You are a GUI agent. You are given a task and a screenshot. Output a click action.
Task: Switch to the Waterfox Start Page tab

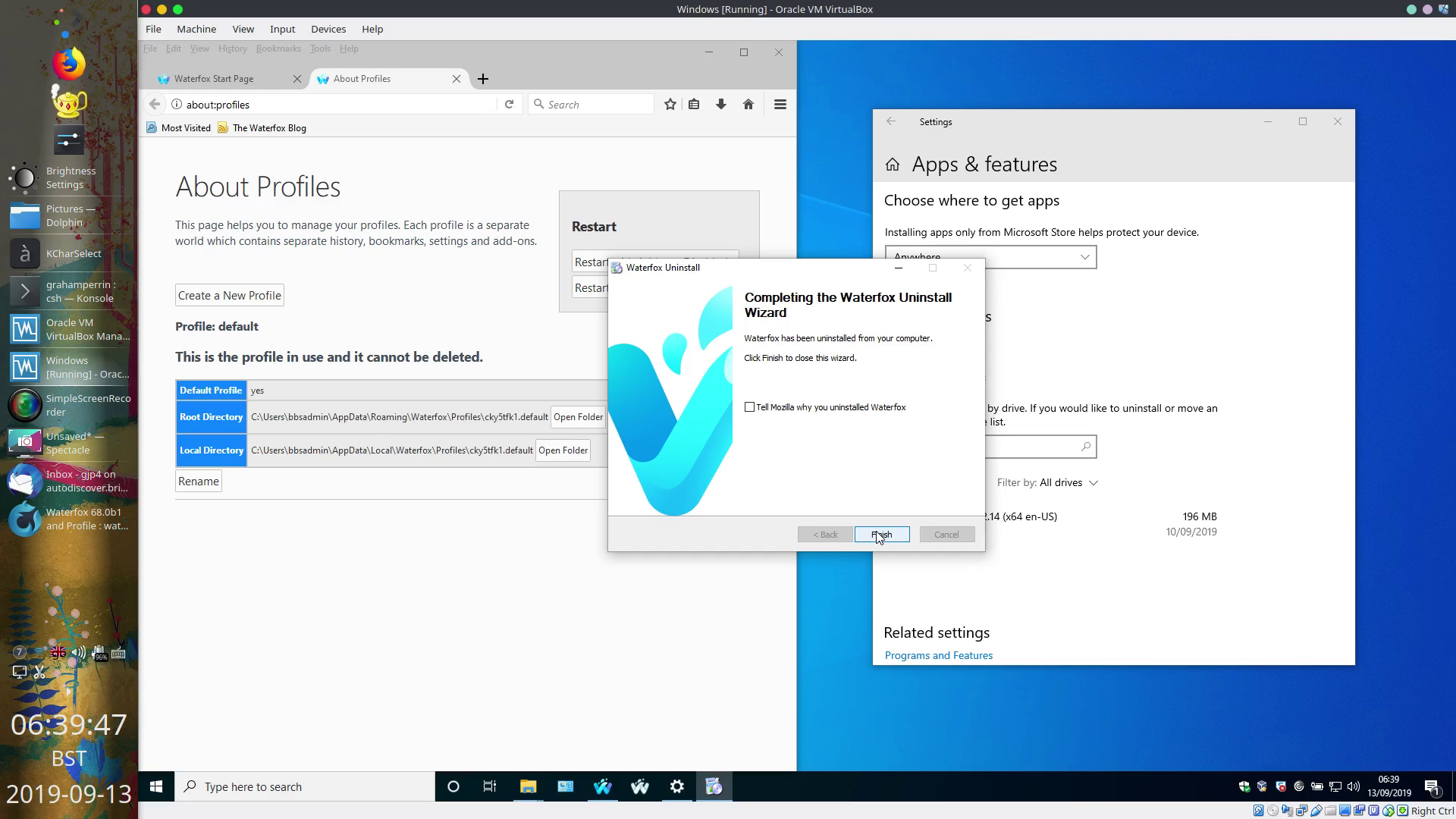pos(215,78)
